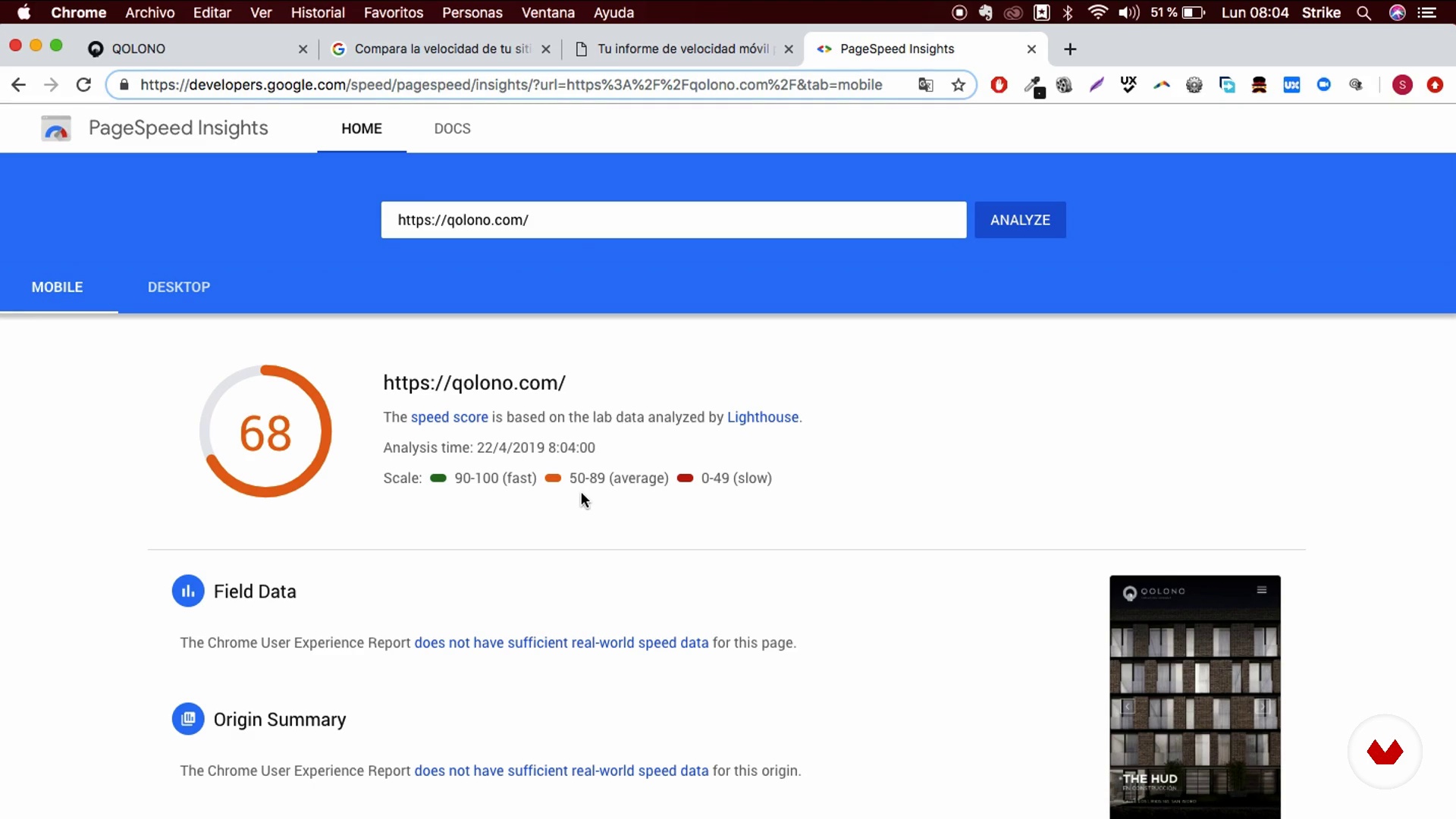Image resolution: width=1456 pixels, height=819 pixels.
Task: Select the DESKTOP results tab
Action: click(x=179, y=287)
